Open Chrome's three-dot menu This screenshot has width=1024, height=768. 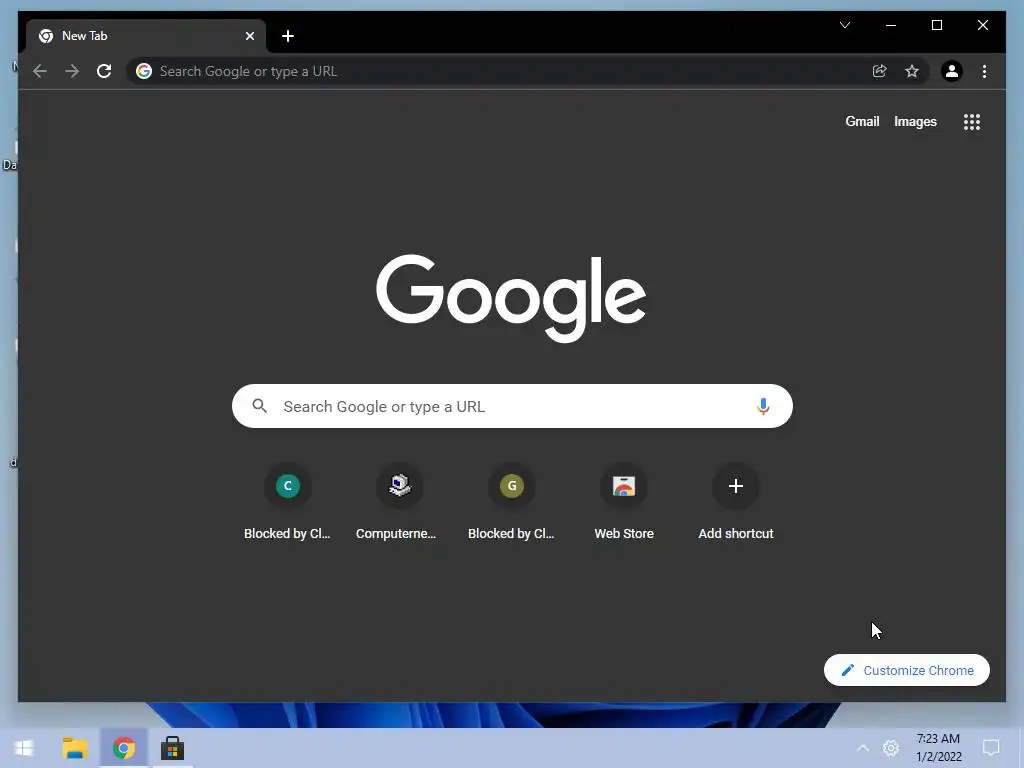(984, 71)
